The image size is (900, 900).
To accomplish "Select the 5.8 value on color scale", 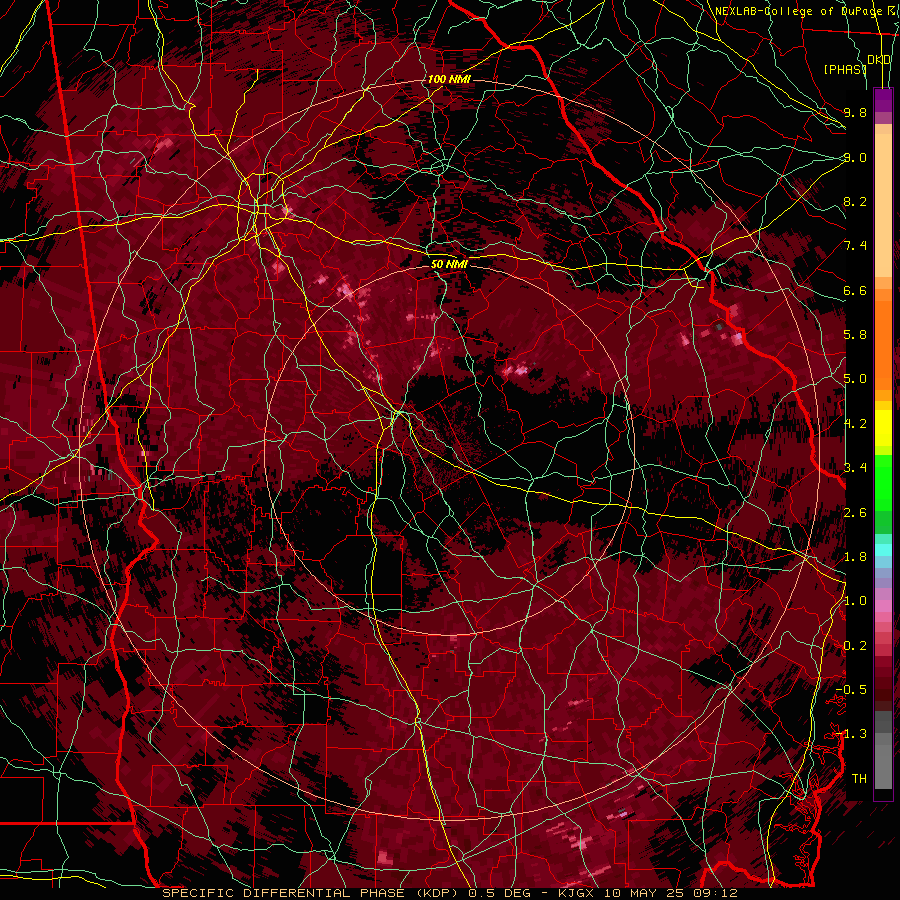I will pos(855,335).
